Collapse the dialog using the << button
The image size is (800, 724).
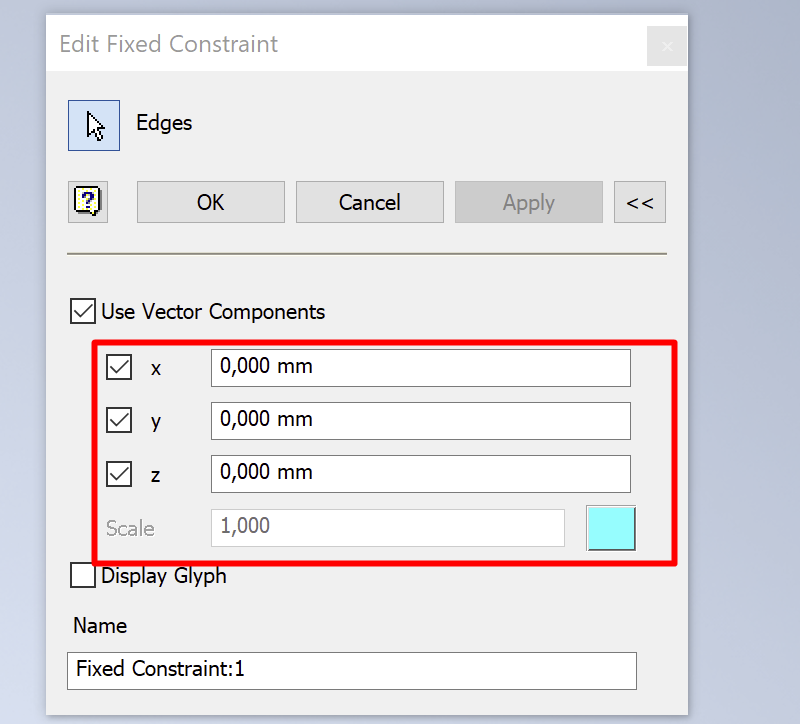[640, 202]
